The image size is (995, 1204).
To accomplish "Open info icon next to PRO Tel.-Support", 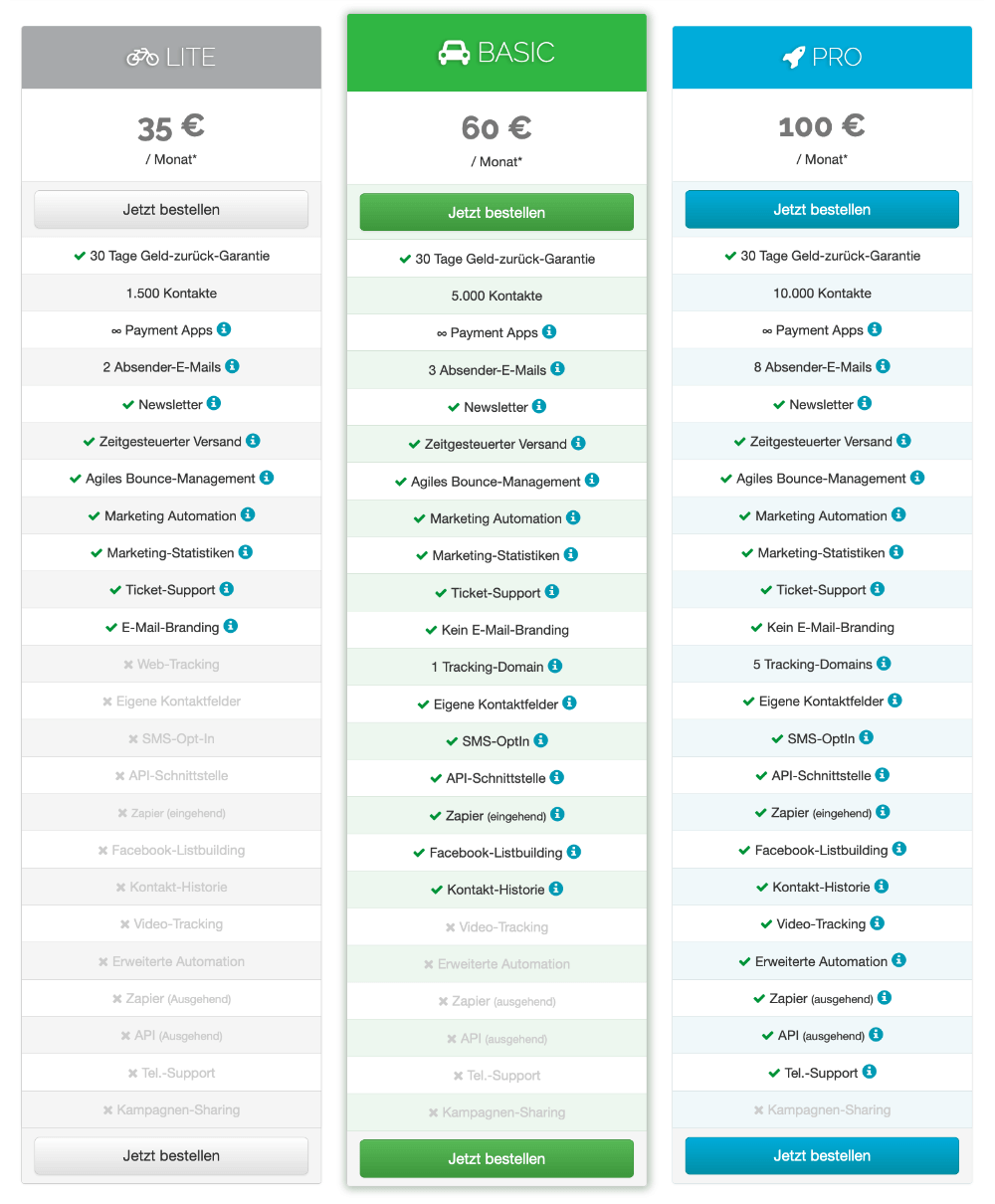I will (x=869, y=1072).
